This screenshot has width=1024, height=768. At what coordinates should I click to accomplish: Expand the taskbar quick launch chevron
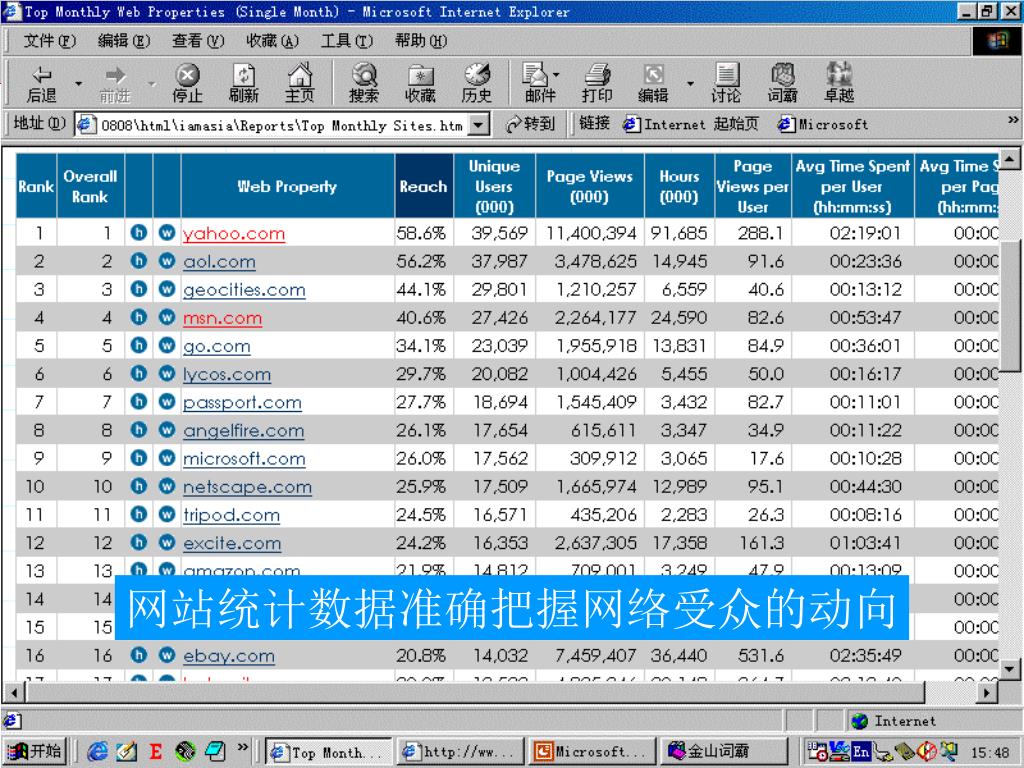click(x=243, y=746)
